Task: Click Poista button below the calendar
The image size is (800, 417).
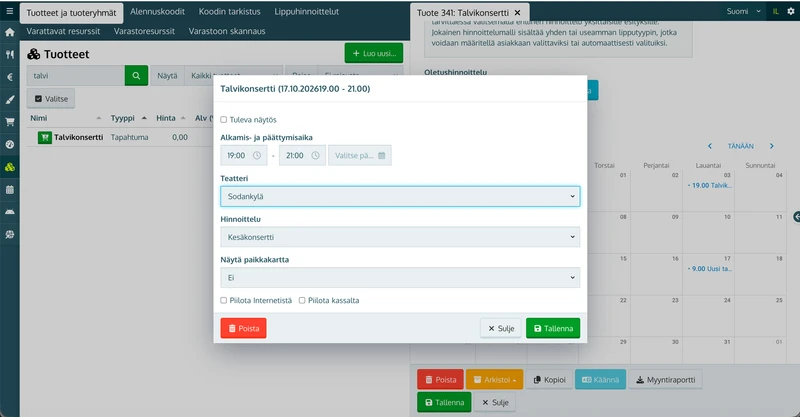Action: [x=440, y=380]
